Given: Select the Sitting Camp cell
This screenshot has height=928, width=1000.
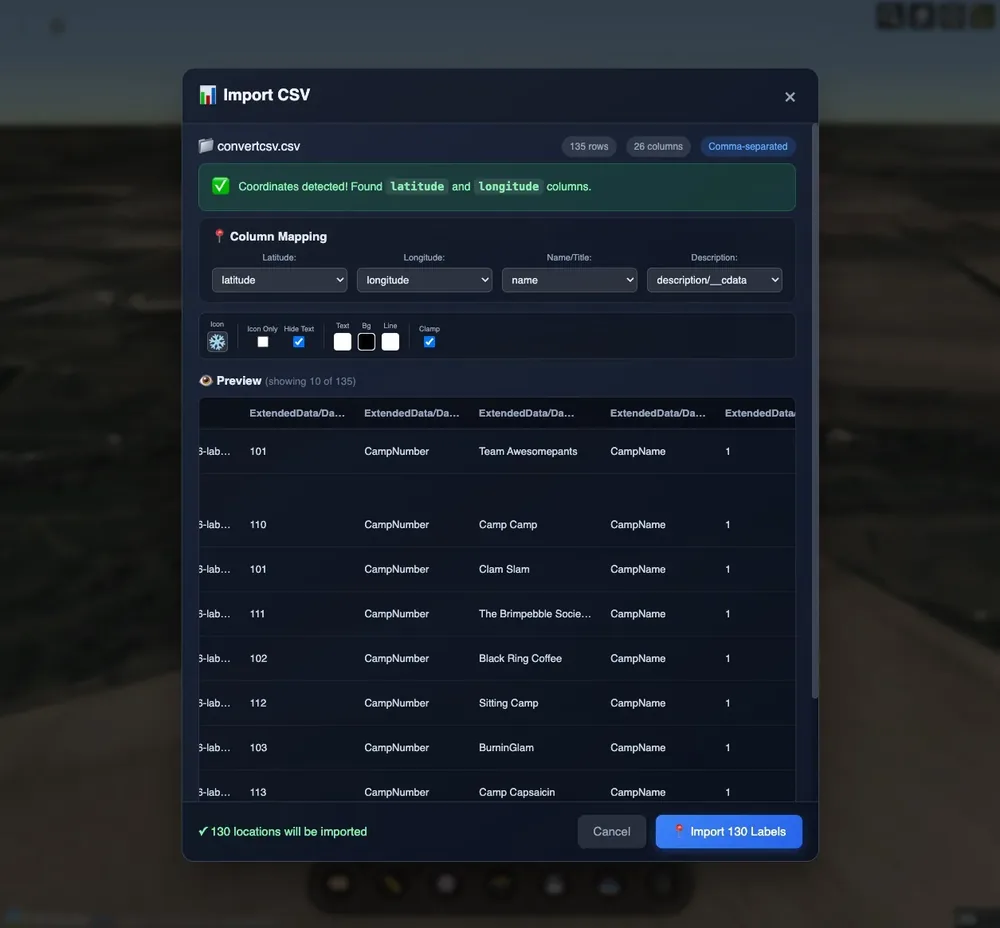Looking at the screenshot, I should [x=508, y=703].
